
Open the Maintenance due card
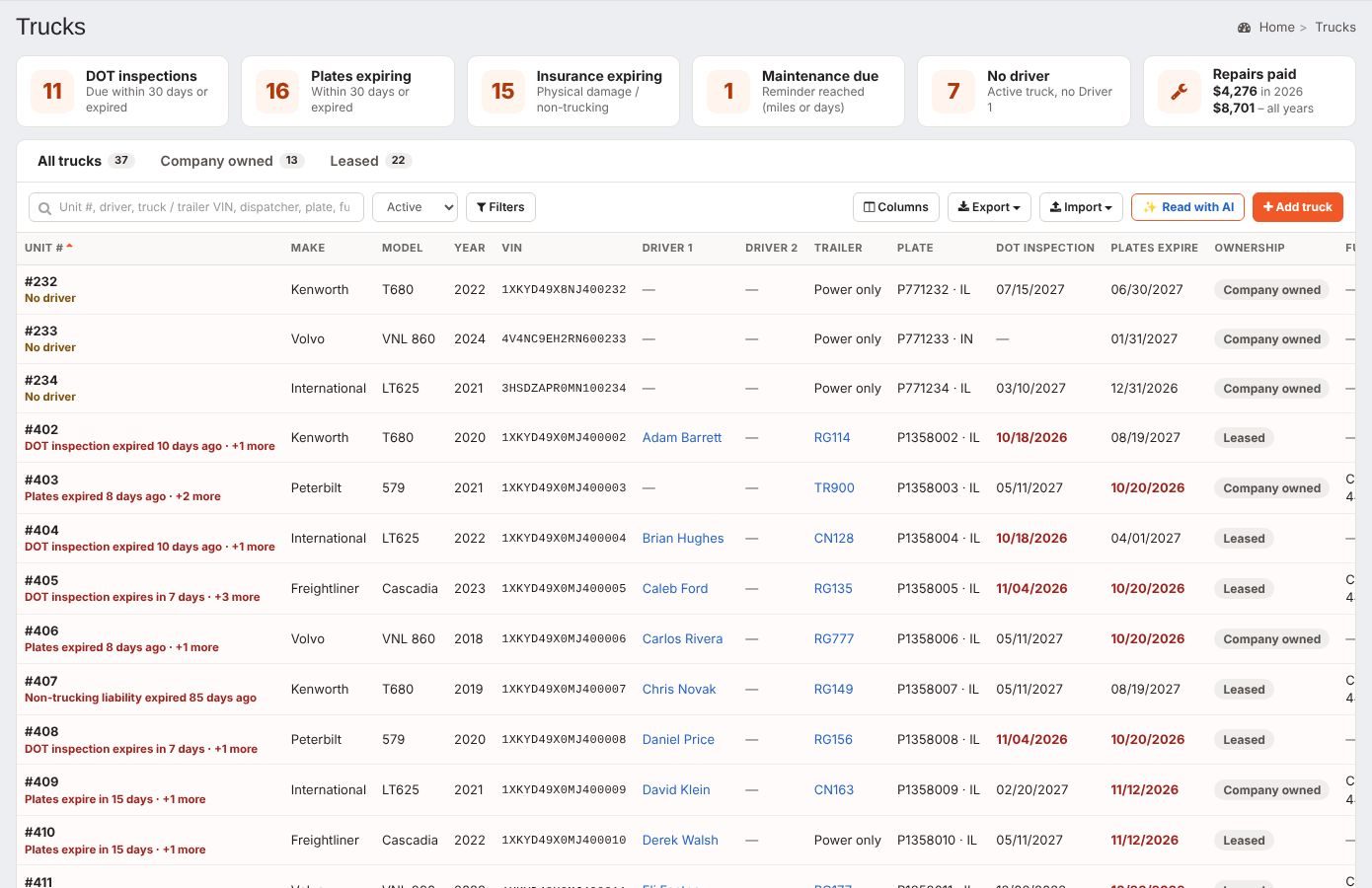(x=799, y=92)
